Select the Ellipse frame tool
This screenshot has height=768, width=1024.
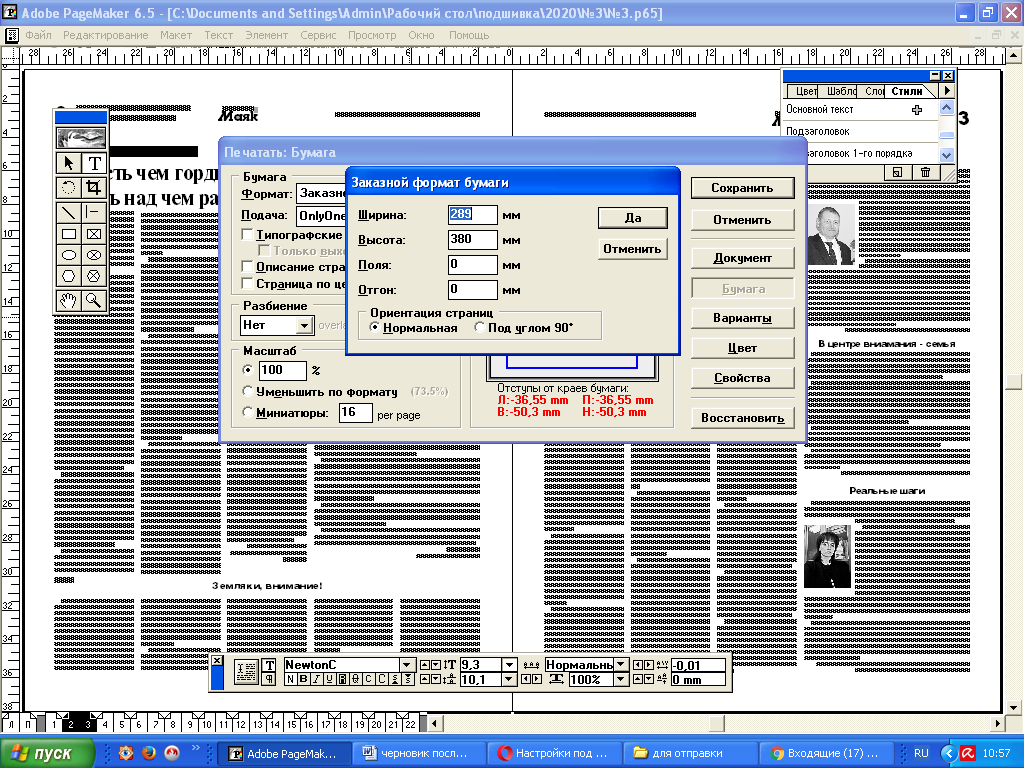93,255
